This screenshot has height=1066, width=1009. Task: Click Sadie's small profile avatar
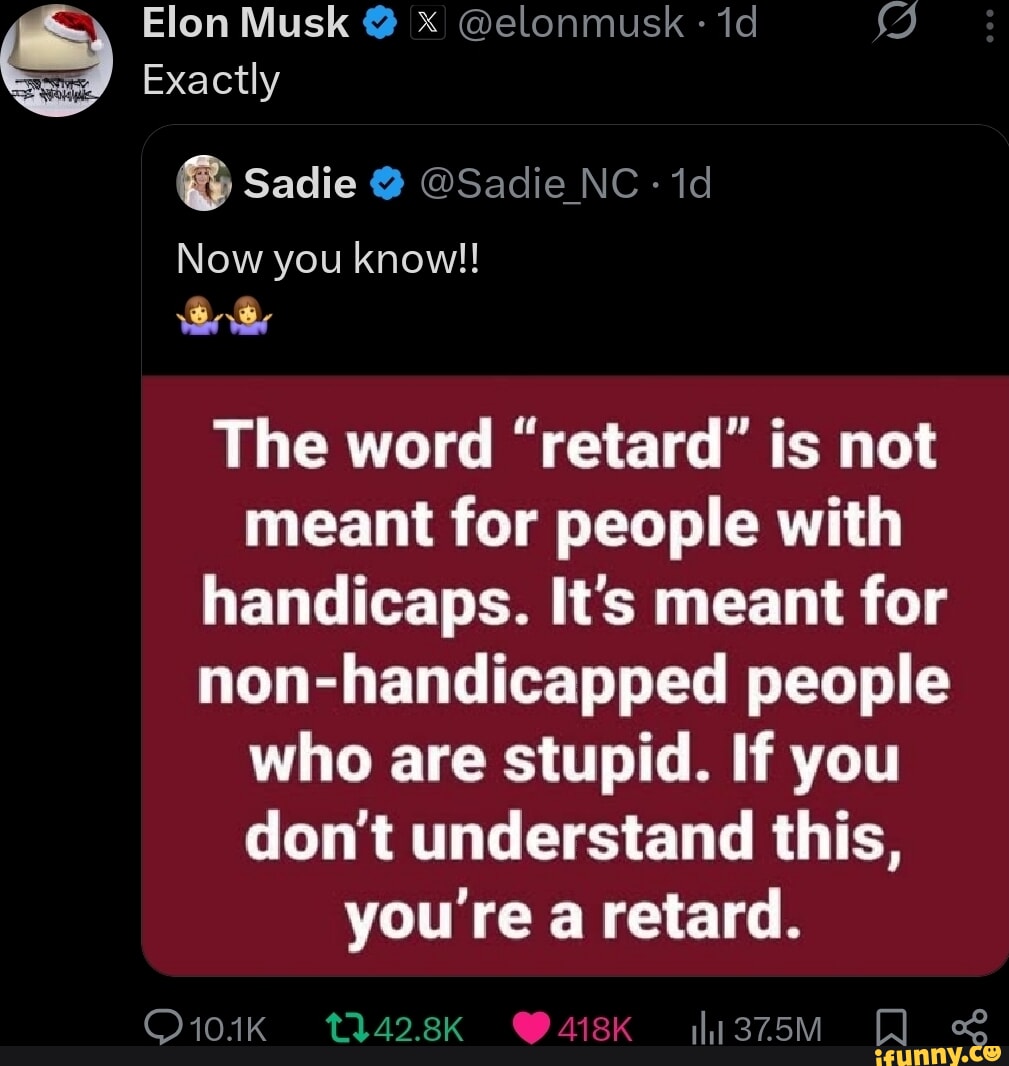pos(203,182)
